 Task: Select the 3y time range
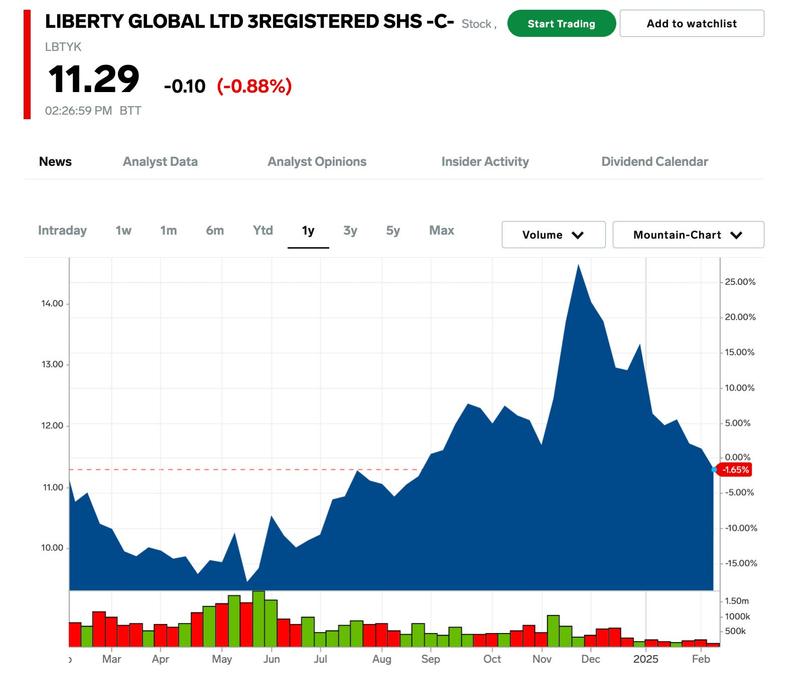coord(350,230)
